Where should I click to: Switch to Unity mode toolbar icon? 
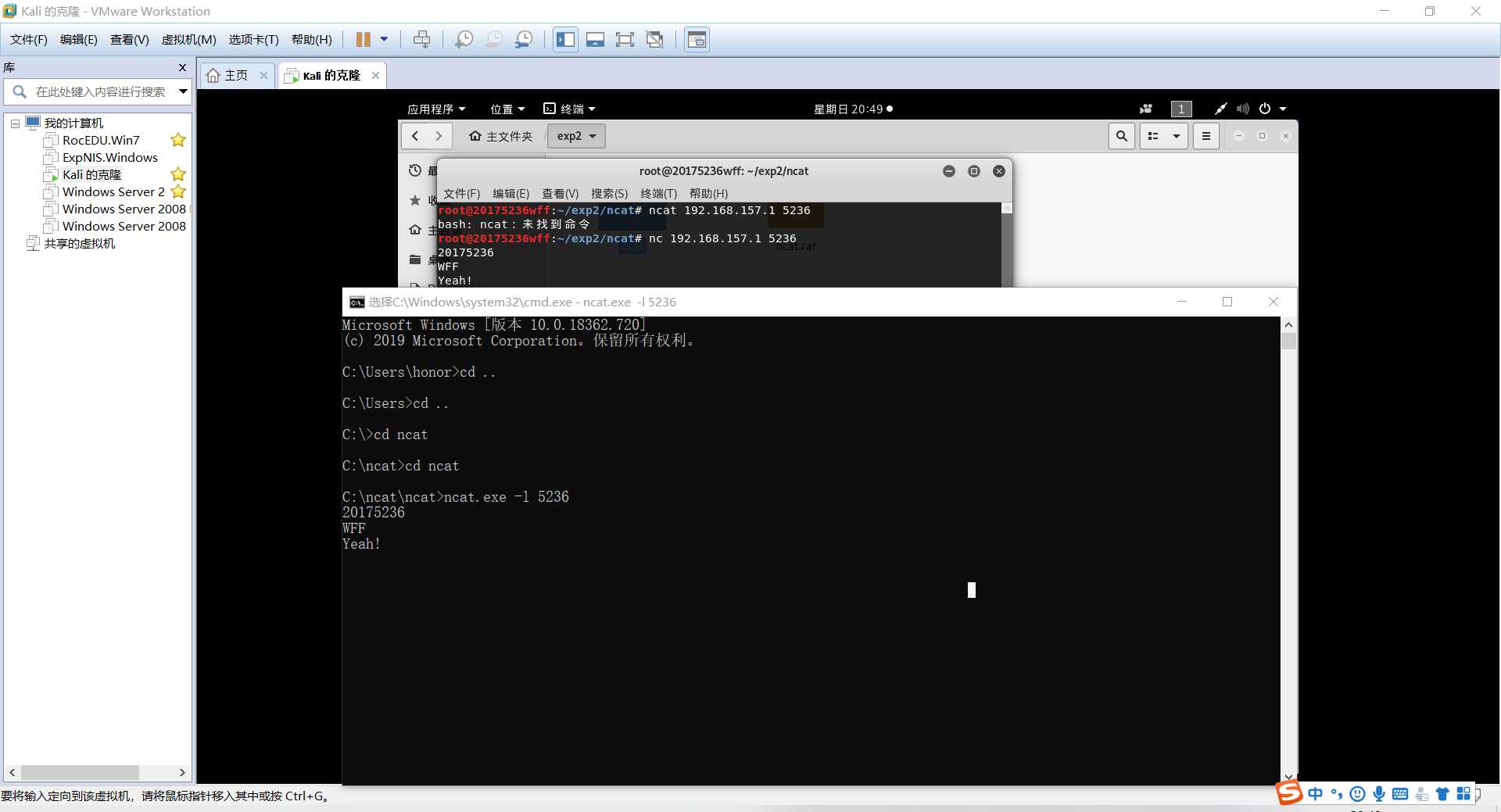pos(655,39)
